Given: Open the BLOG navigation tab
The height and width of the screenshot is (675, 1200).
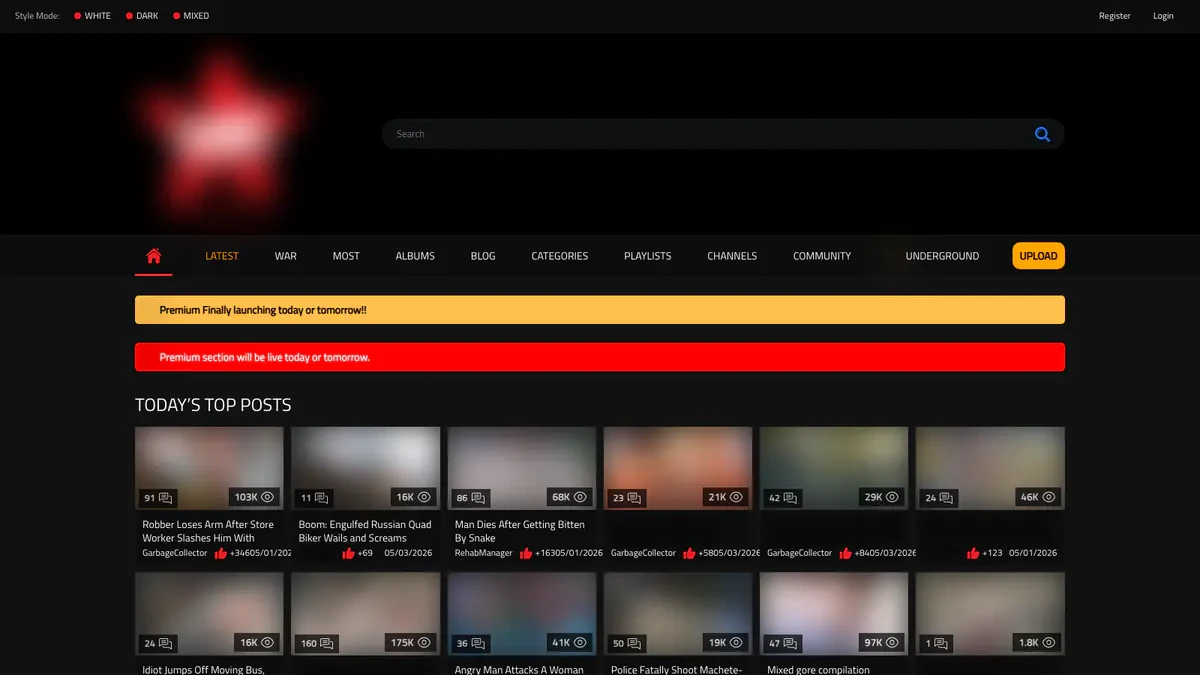Looking at the screenshot, I should (x=483, y=256).
